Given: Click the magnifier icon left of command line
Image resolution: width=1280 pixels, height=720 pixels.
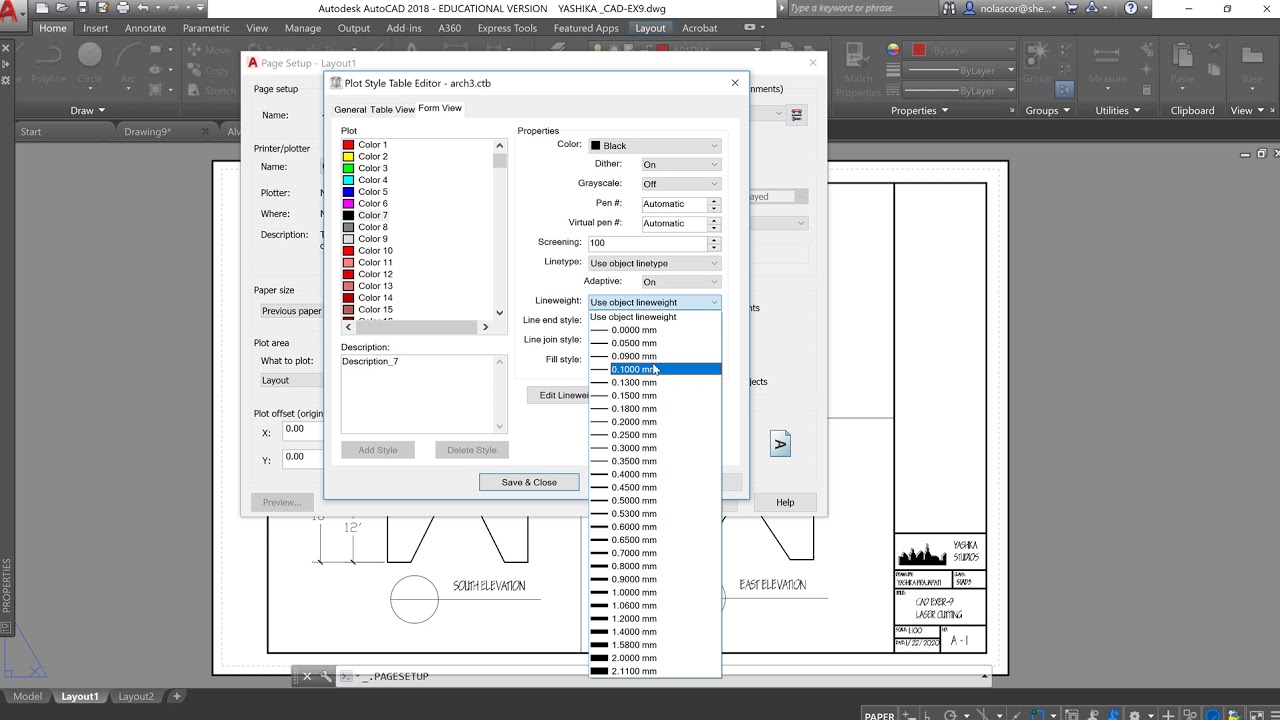Looking at the screenshot, I should tap(326, 676).
